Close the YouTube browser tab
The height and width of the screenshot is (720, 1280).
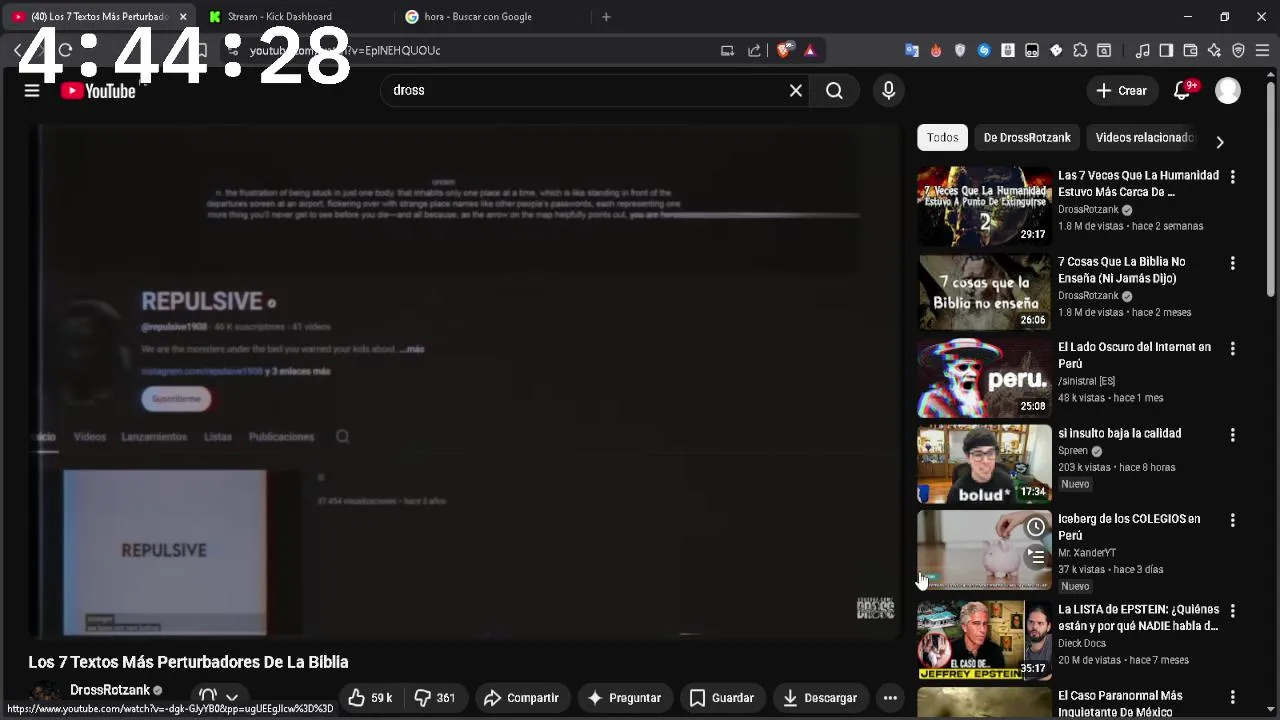pos(183,17)
